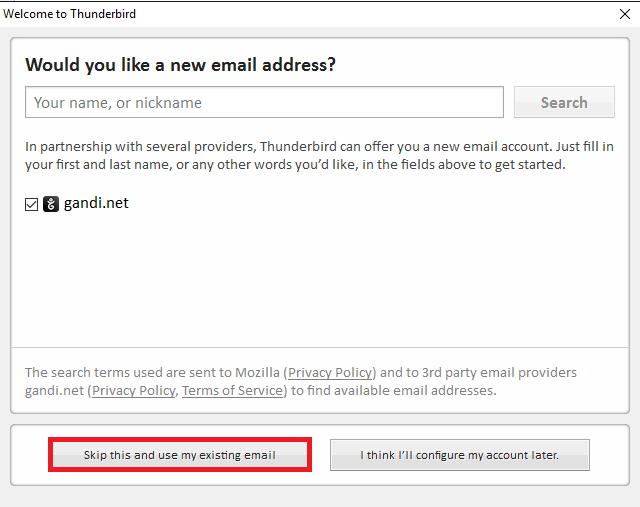
Task: Uncheck the gandi.net provider checkbox
Action: [31, 204]
